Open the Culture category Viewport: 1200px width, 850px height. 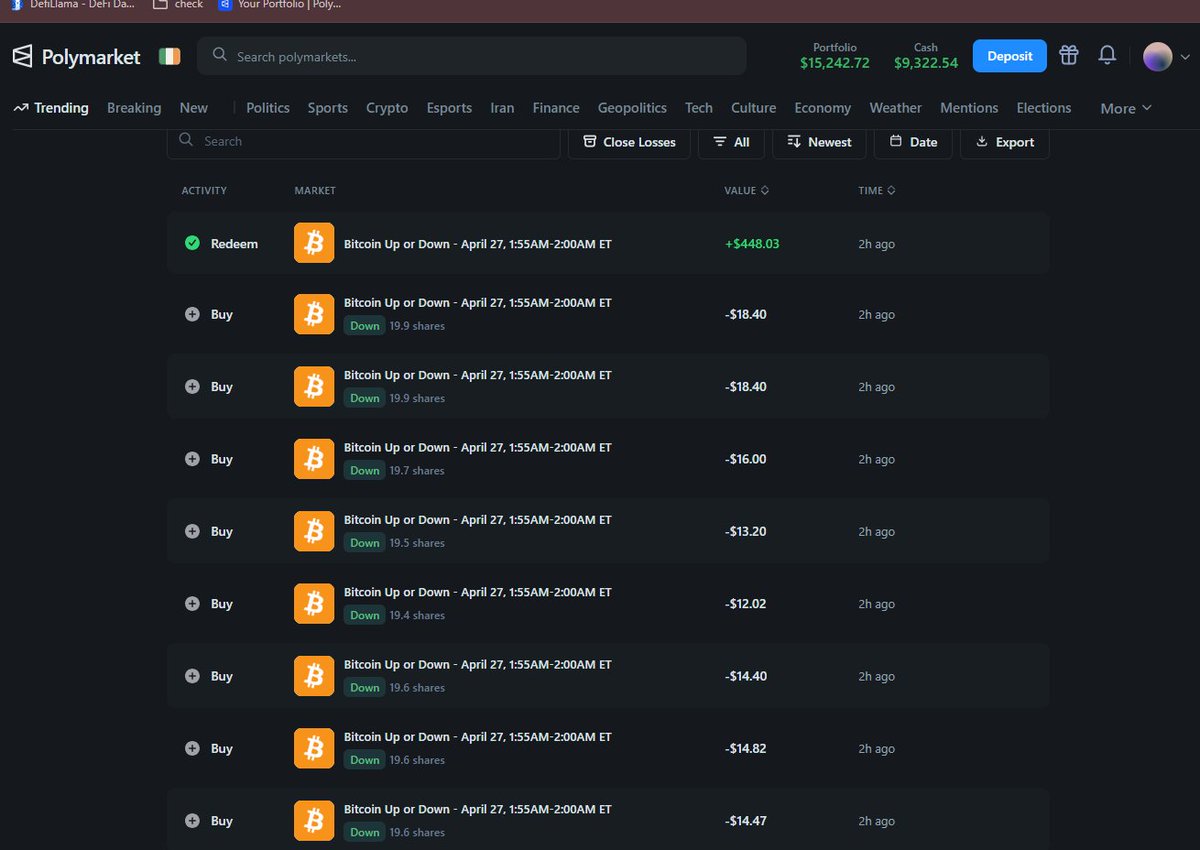(754, 108)
